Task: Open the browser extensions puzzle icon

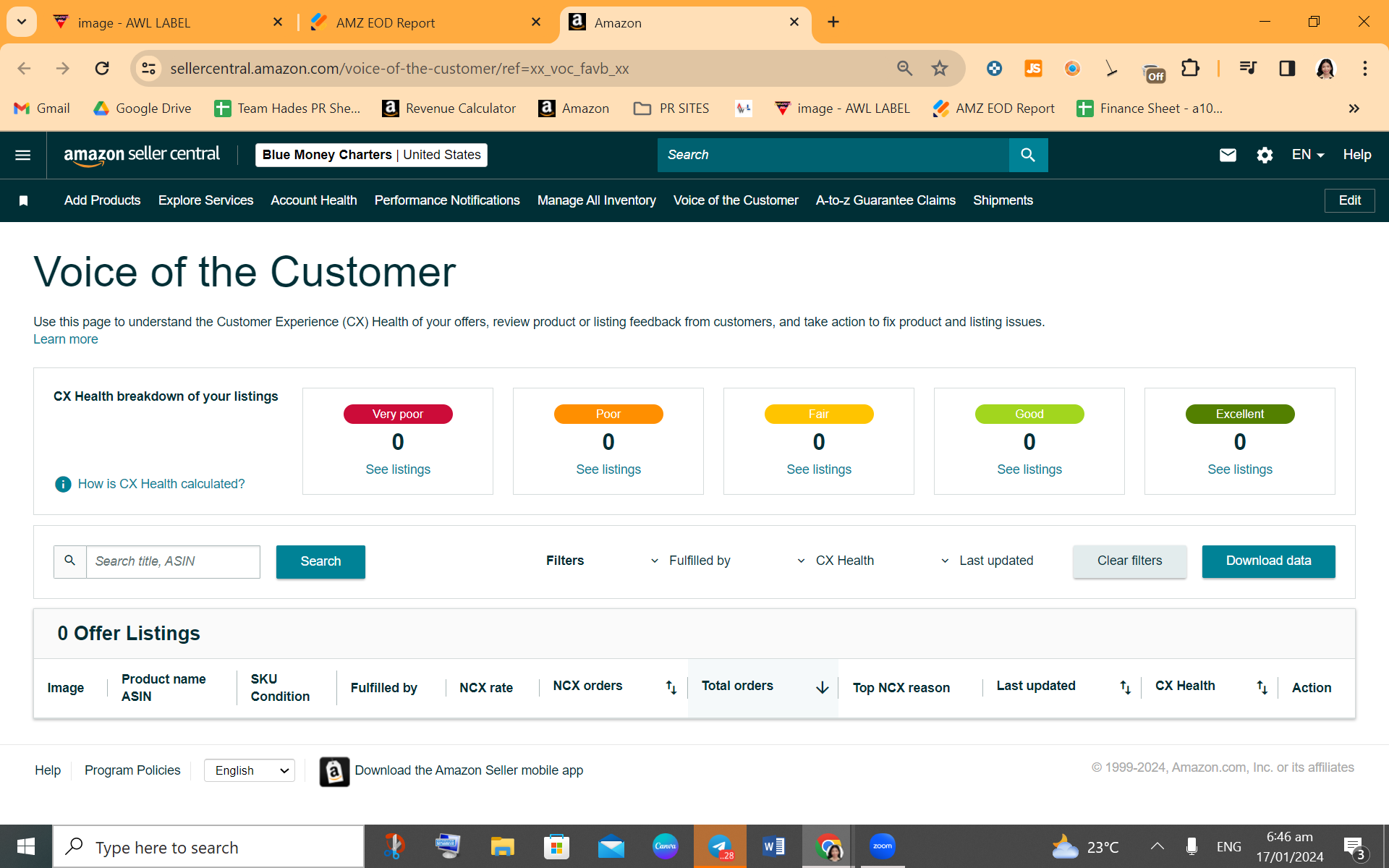Action: [1190, 68]
